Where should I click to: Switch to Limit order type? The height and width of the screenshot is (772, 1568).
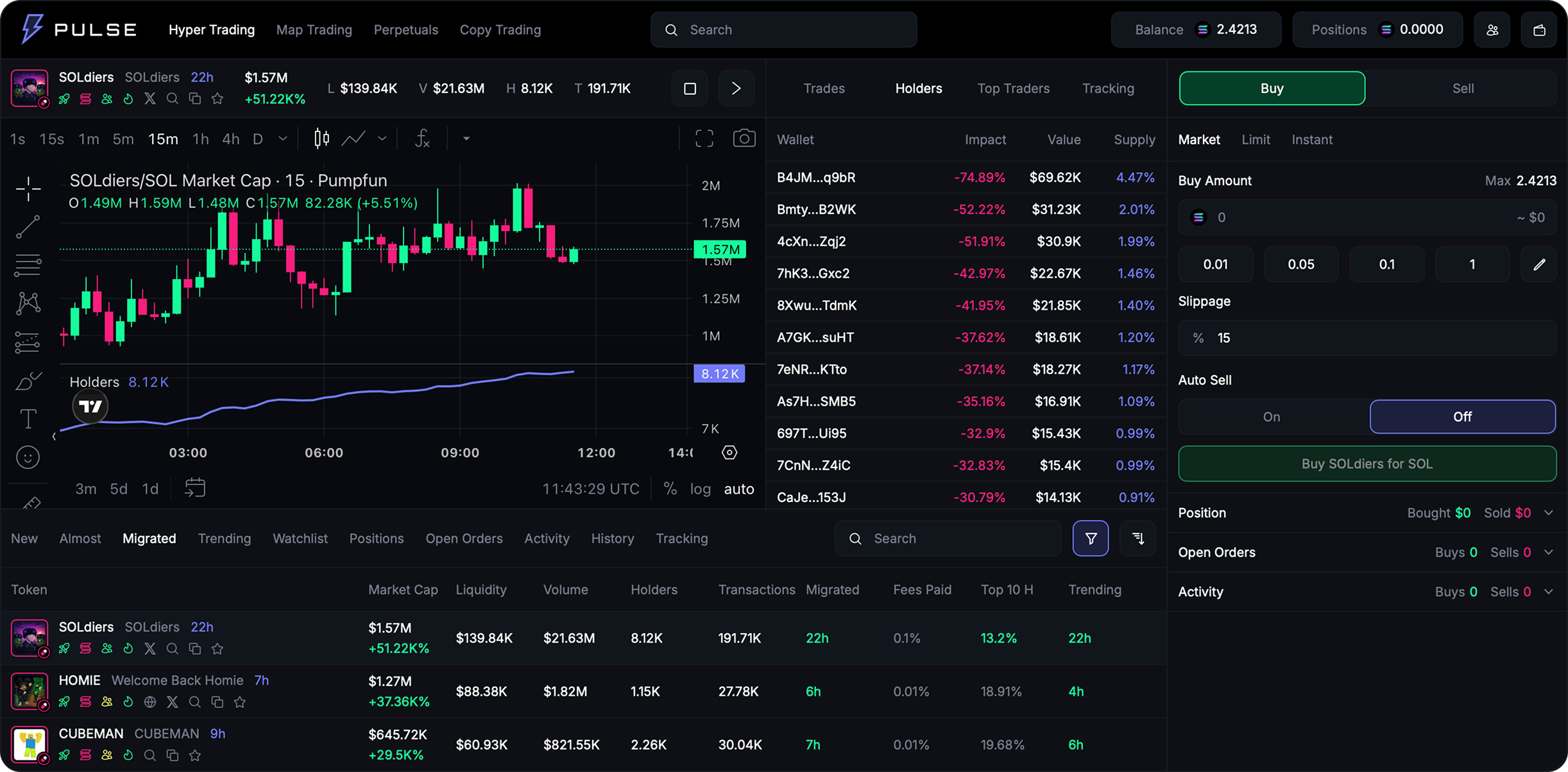pos(1256,140)
